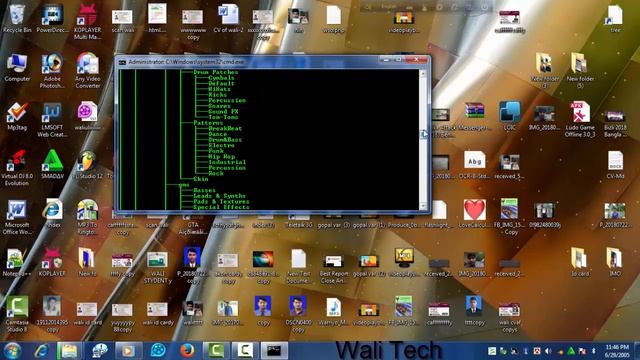This screenshot has width=640, height=360.
Task: Open the tree file icon
Action: 615,18
